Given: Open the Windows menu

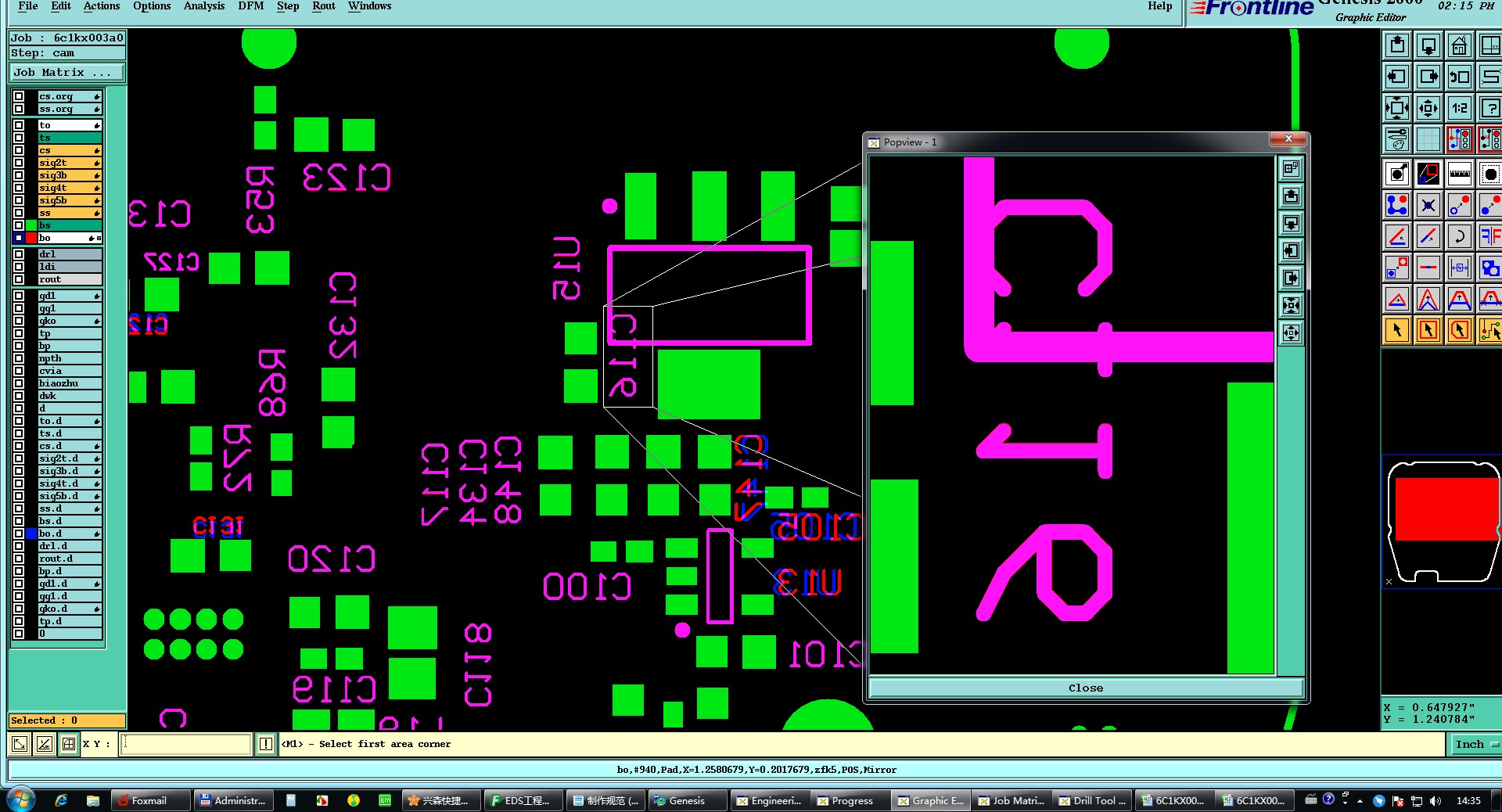Looking at the screenshot, I should click(x=370, y=6).
